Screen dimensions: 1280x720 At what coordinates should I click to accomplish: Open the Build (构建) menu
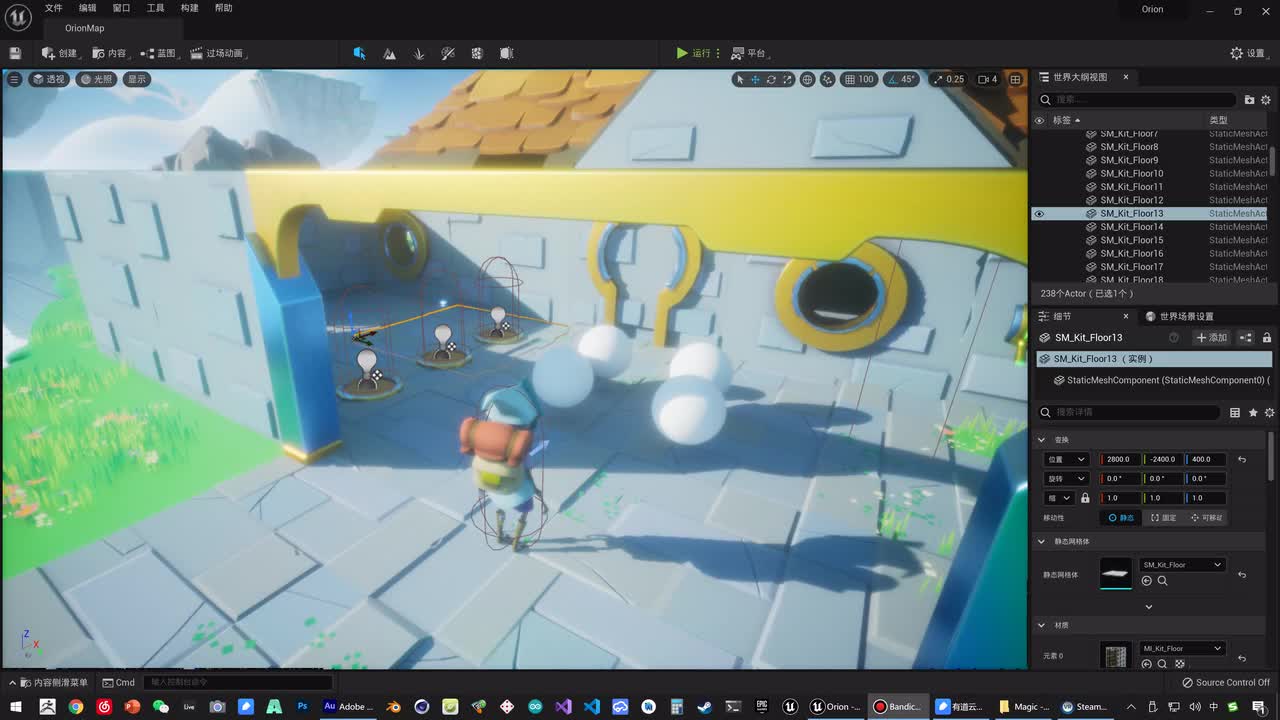[189, 8]
